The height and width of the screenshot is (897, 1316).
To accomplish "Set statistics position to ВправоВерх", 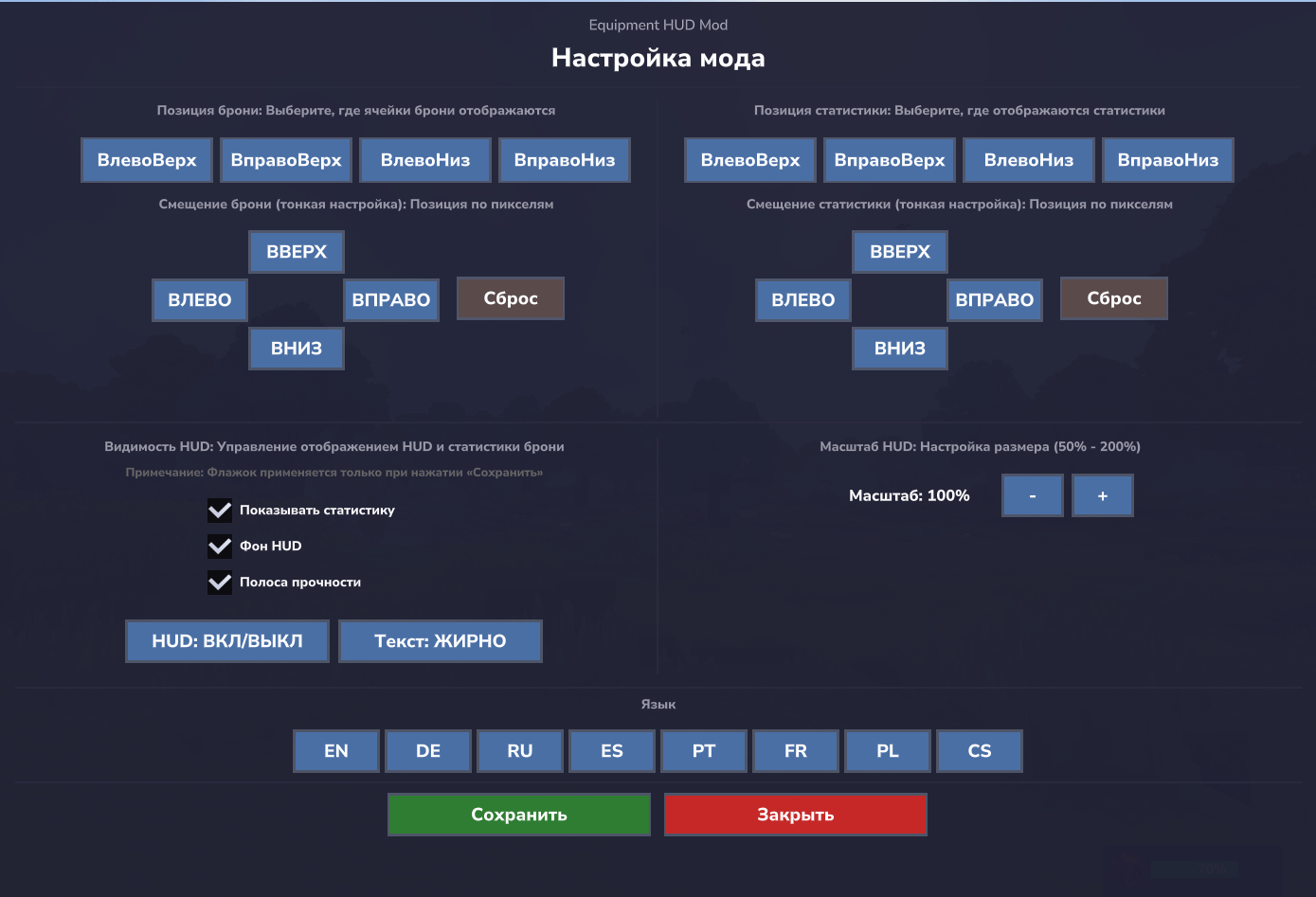I will (x=890, y=160).
